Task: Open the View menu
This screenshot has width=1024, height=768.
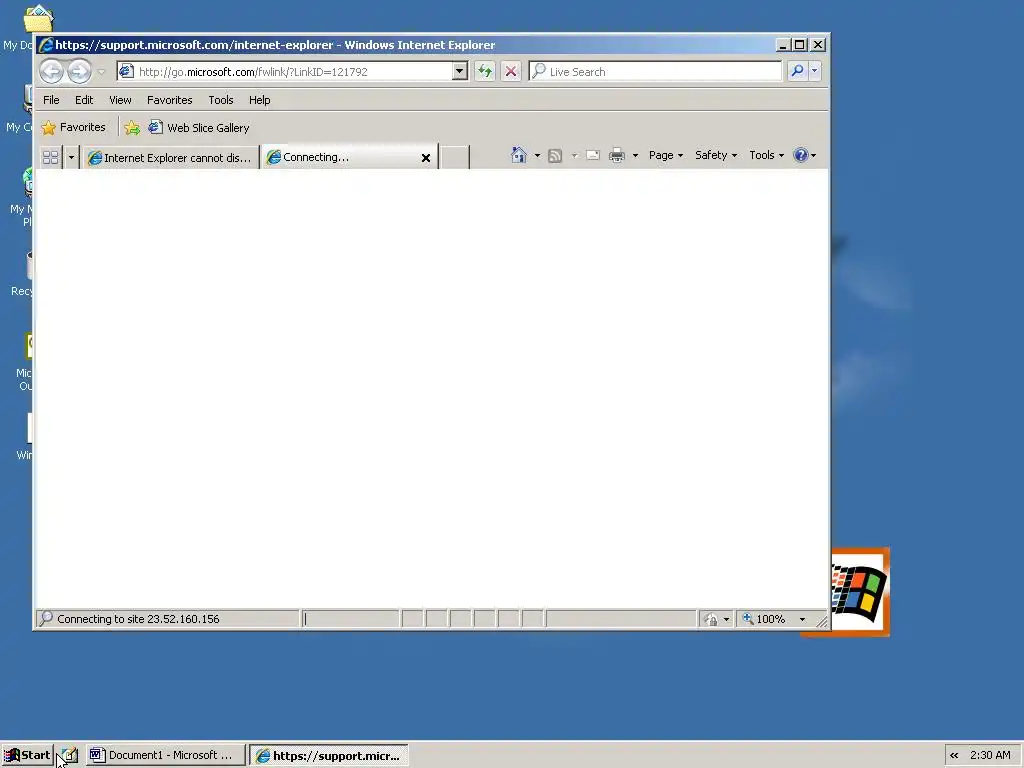Action: [120, 100]
